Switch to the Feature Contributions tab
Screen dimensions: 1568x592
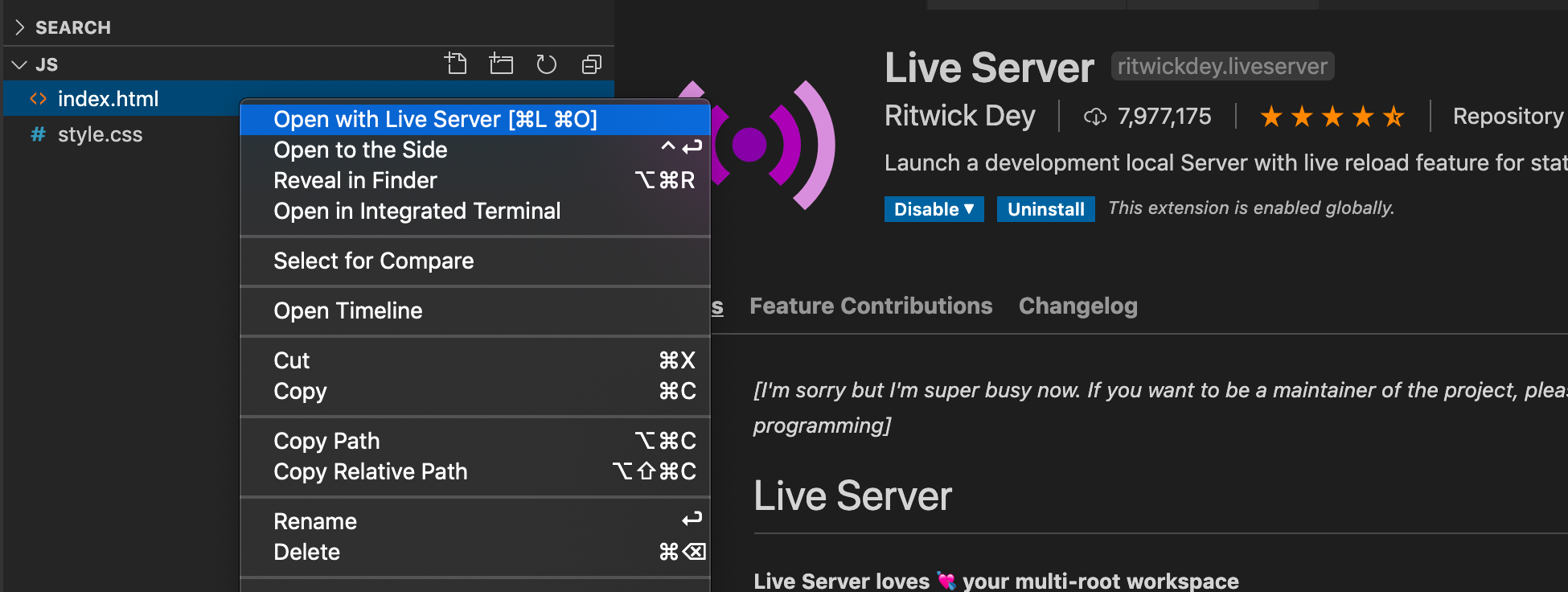click(x=871, y=306)
